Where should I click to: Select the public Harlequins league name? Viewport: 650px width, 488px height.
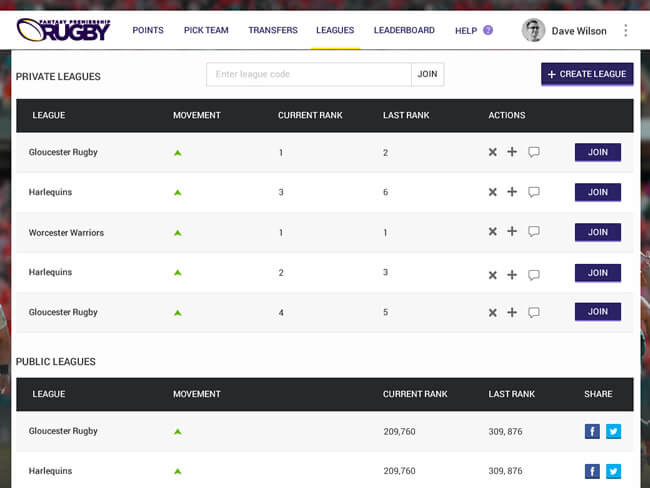[x=50, y=471]
